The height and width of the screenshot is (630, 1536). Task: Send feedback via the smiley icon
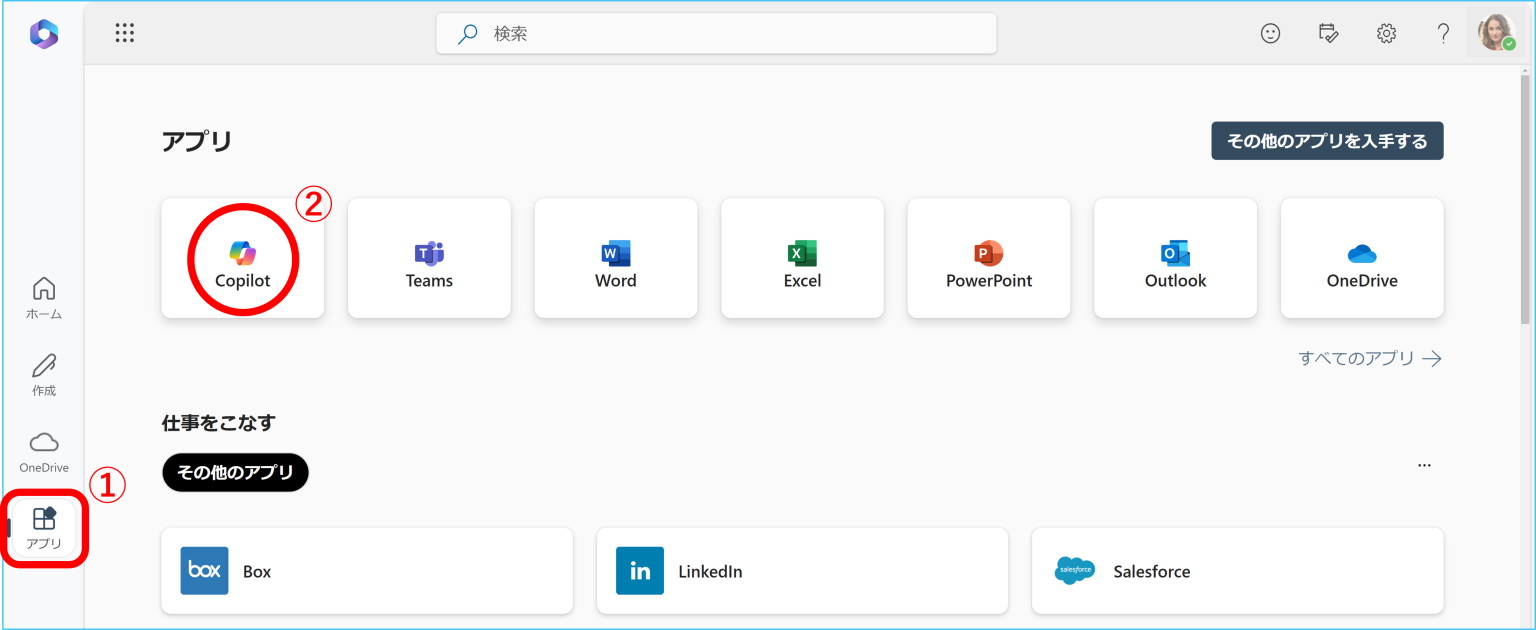[x=1270, y=32]
